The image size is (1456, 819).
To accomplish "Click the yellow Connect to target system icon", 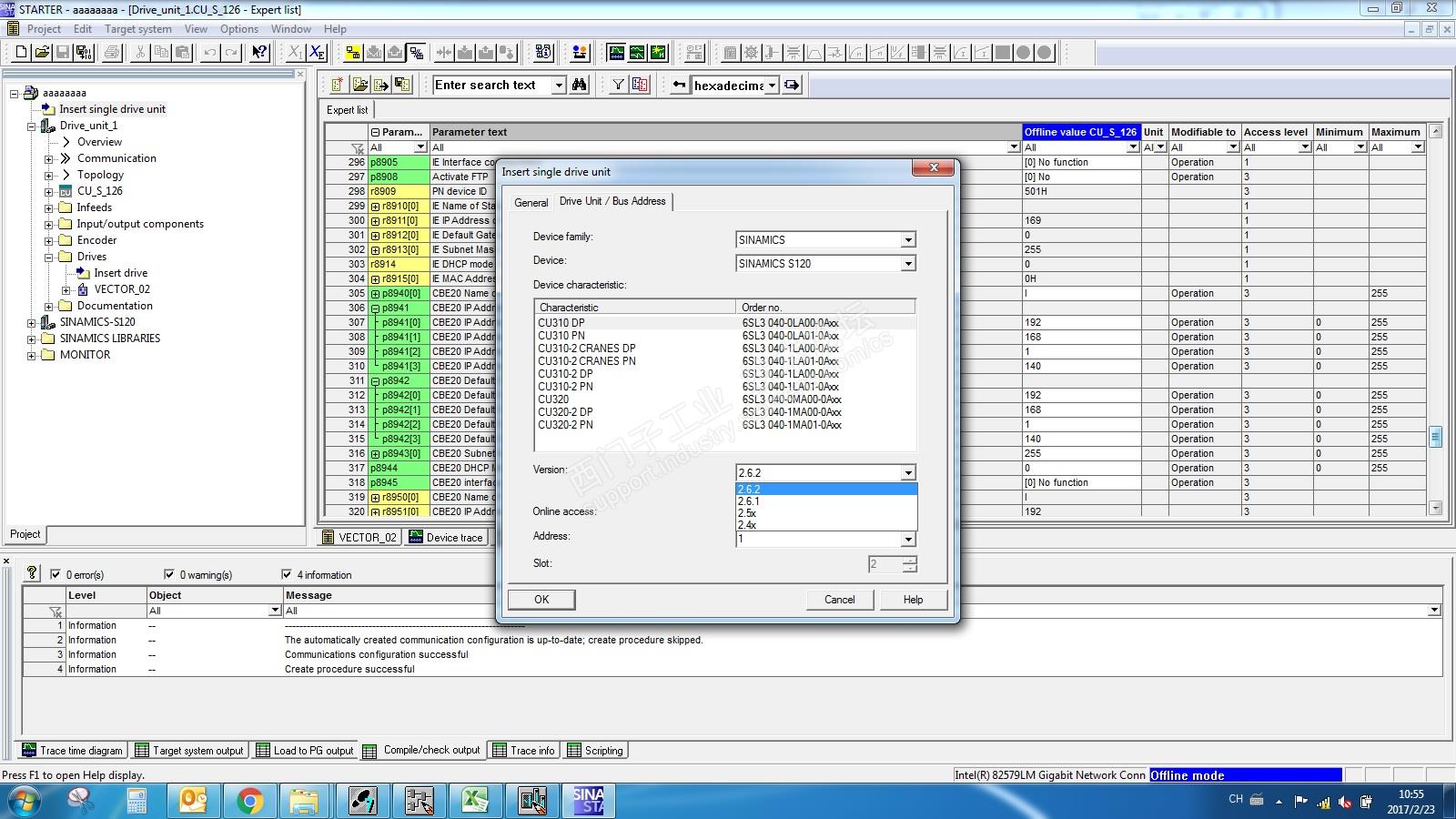I will click(x=352, y=53).
